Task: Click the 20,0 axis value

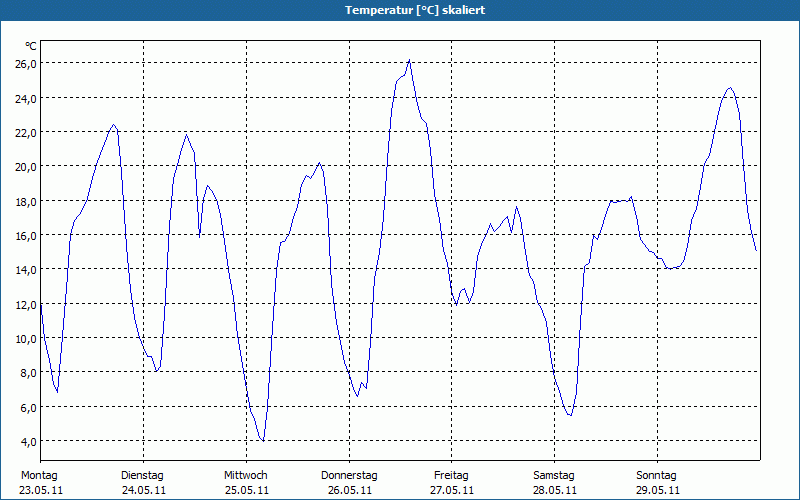Action: 26,167
